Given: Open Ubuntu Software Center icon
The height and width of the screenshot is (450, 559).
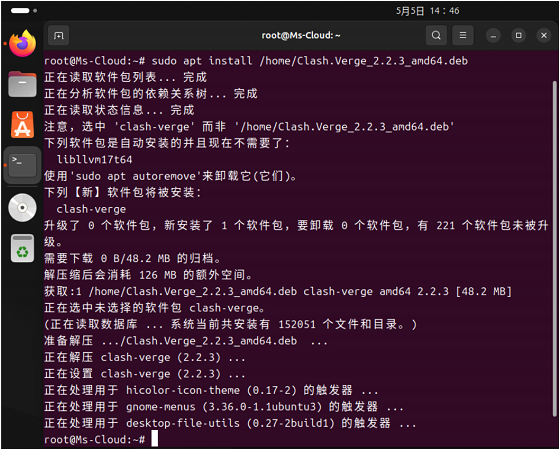Looking at the screenshot, I should pos(22,125).
